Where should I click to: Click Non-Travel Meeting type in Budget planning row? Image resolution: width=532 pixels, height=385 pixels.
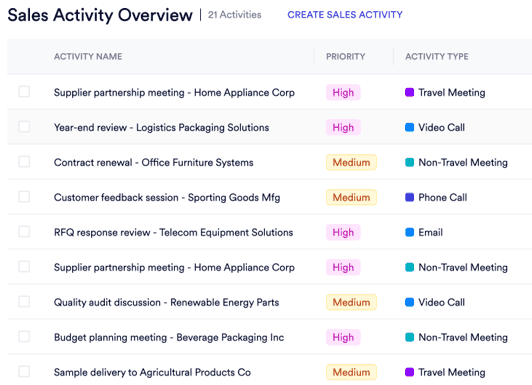pos(463,337)
